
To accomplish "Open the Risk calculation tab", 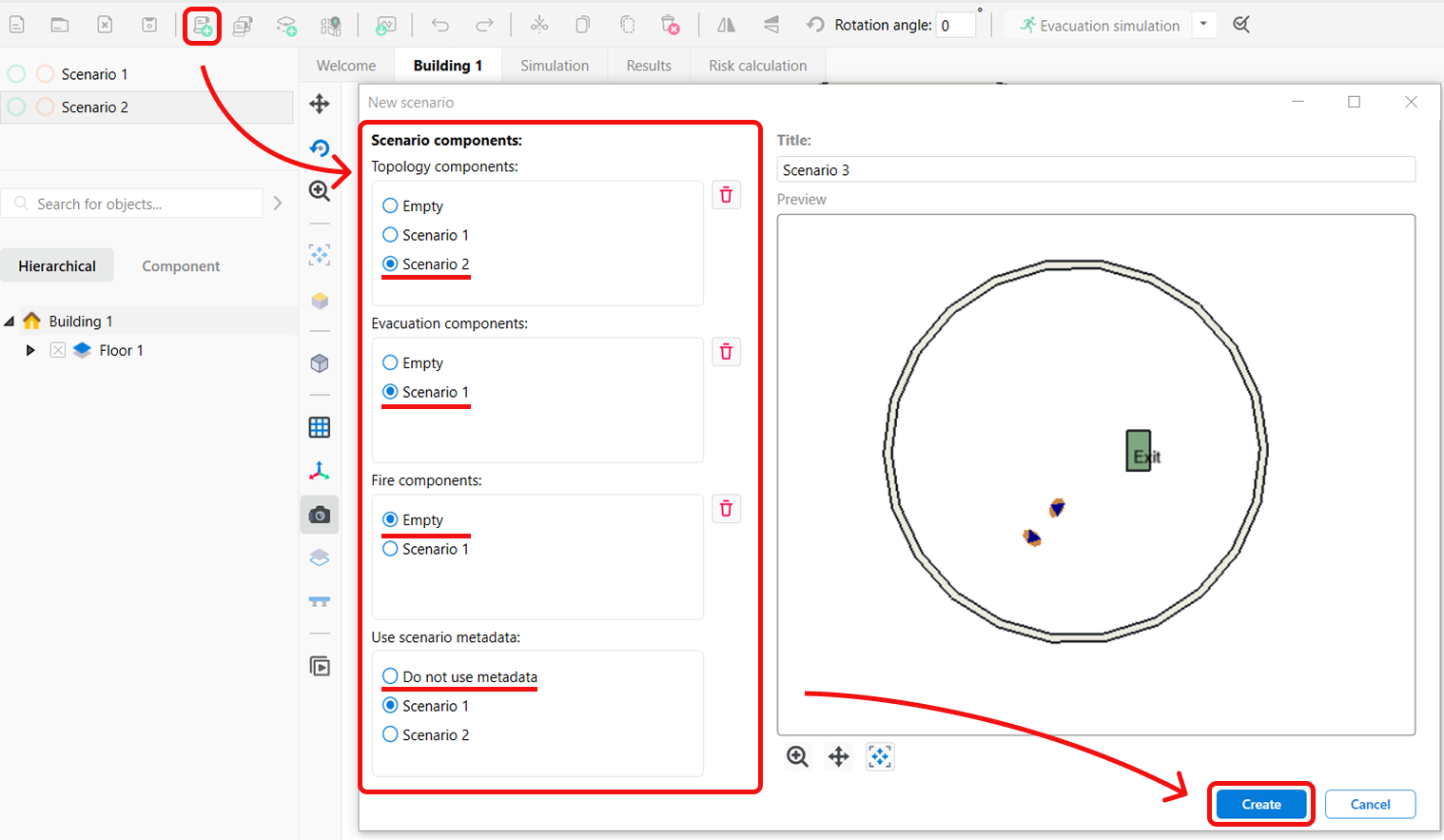I will (757, 66).
